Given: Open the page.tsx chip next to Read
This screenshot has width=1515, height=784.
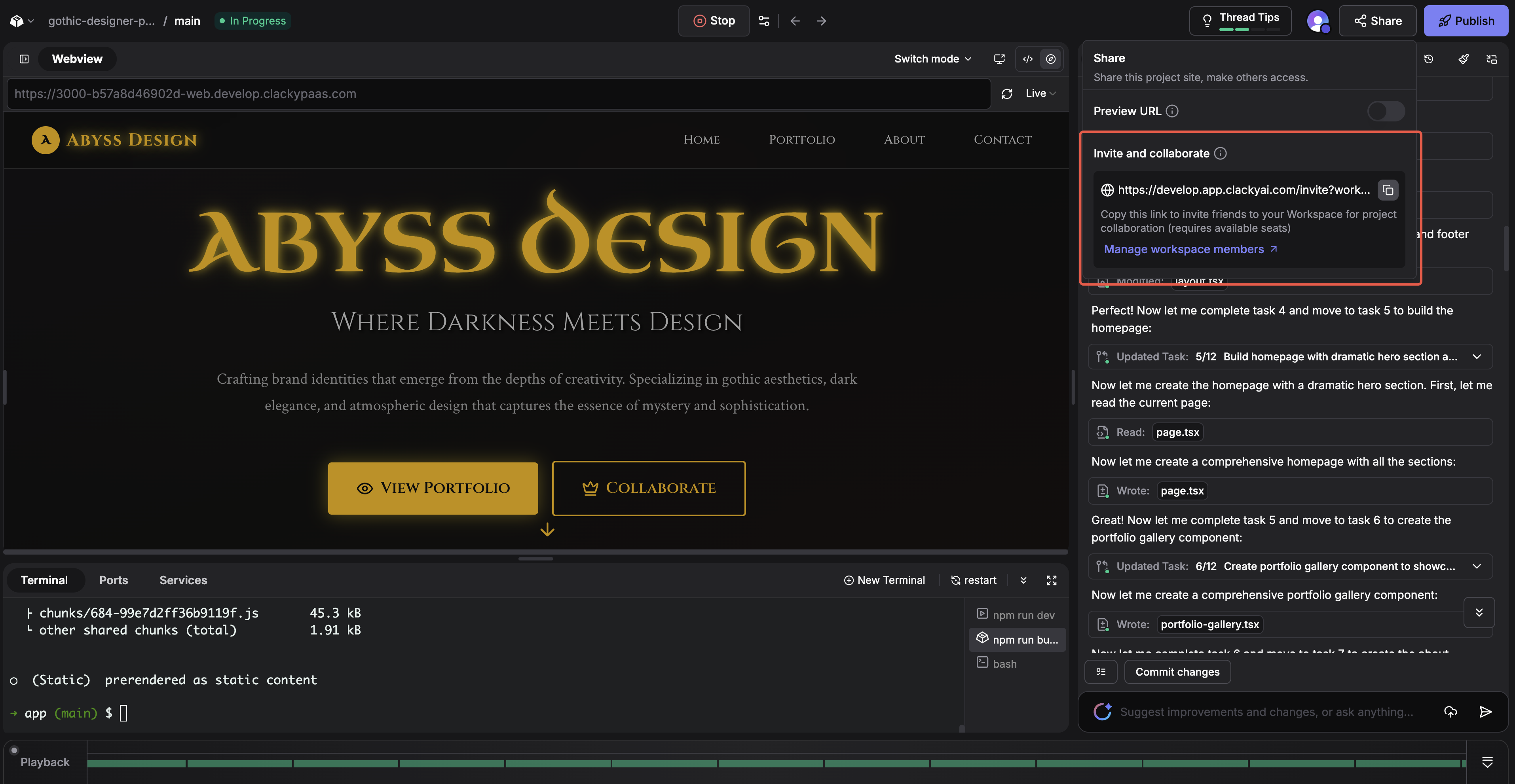Looking at the screenshot, I should coord(1177,432).
